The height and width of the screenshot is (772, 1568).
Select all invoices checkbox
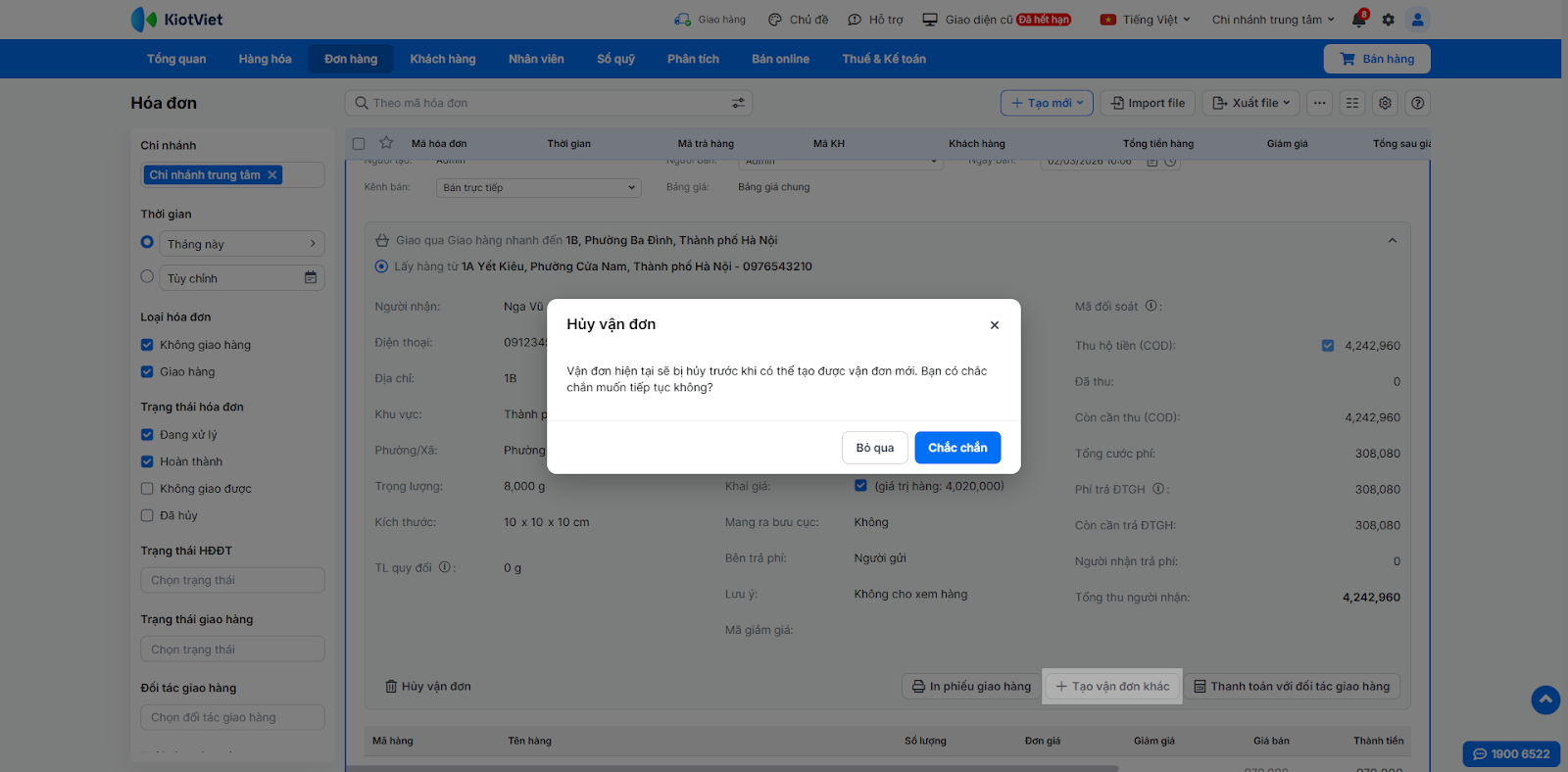359,143
